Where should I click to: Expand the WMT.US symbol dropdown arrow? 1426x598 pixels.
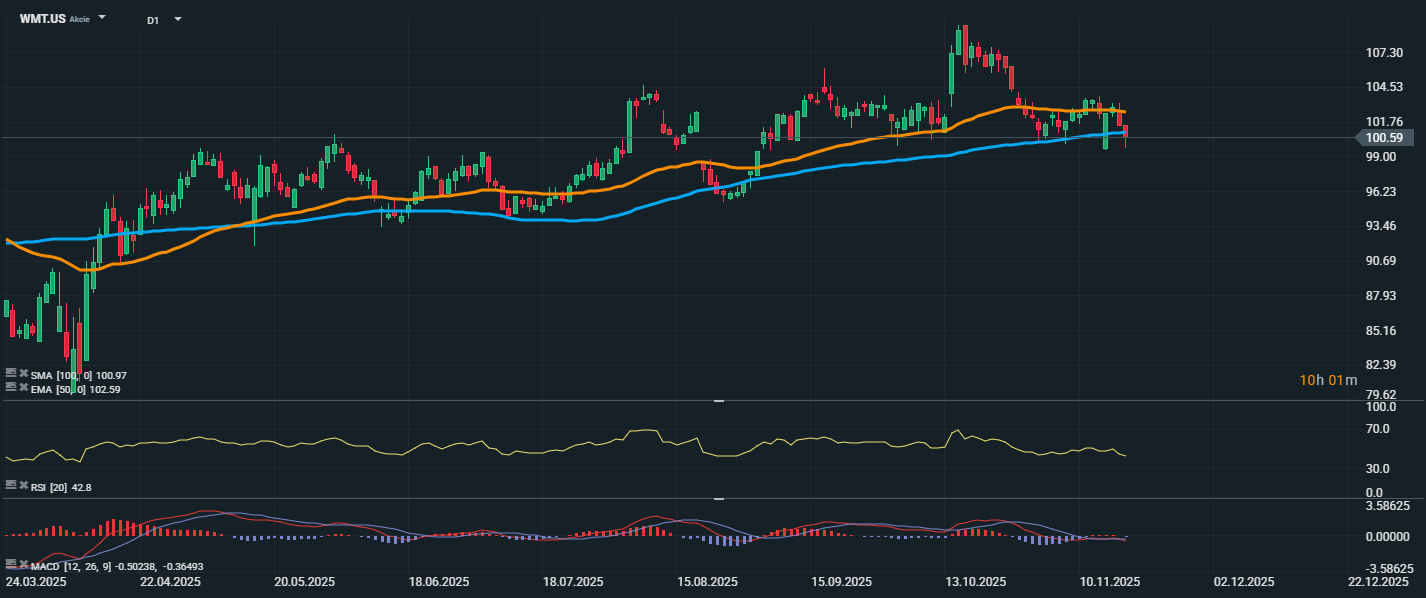[x=102, y=18]
